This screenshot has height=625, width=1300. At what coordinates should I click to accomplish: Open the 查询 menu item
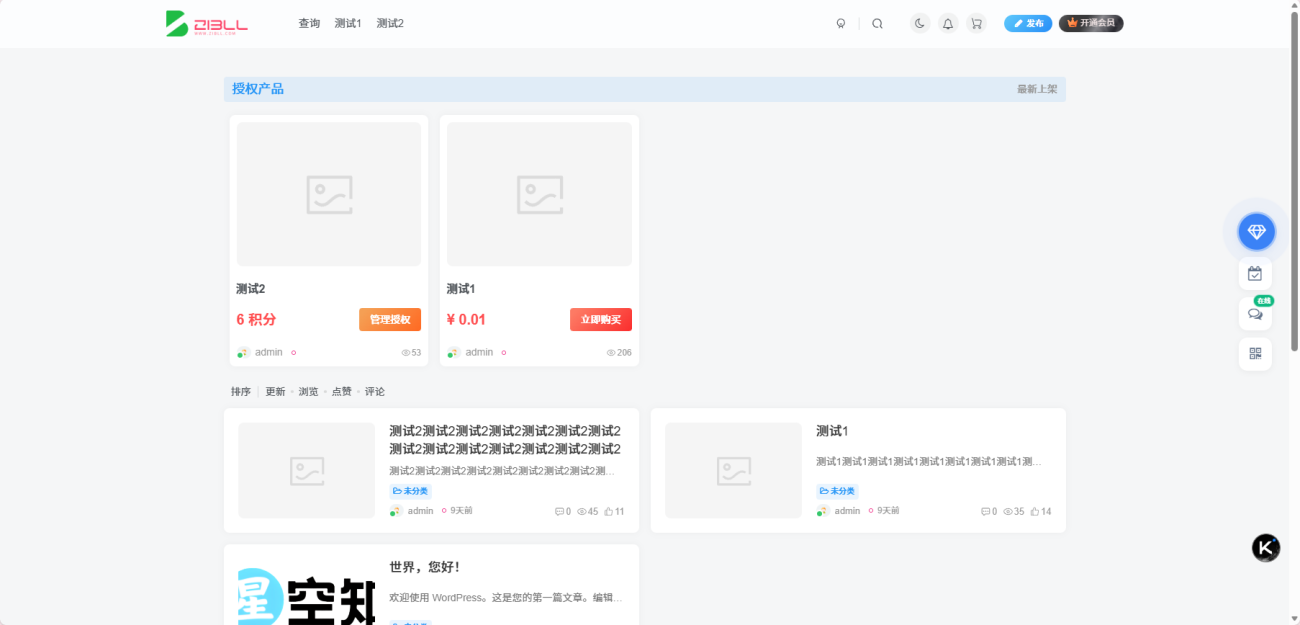click(x=309, y=24)
